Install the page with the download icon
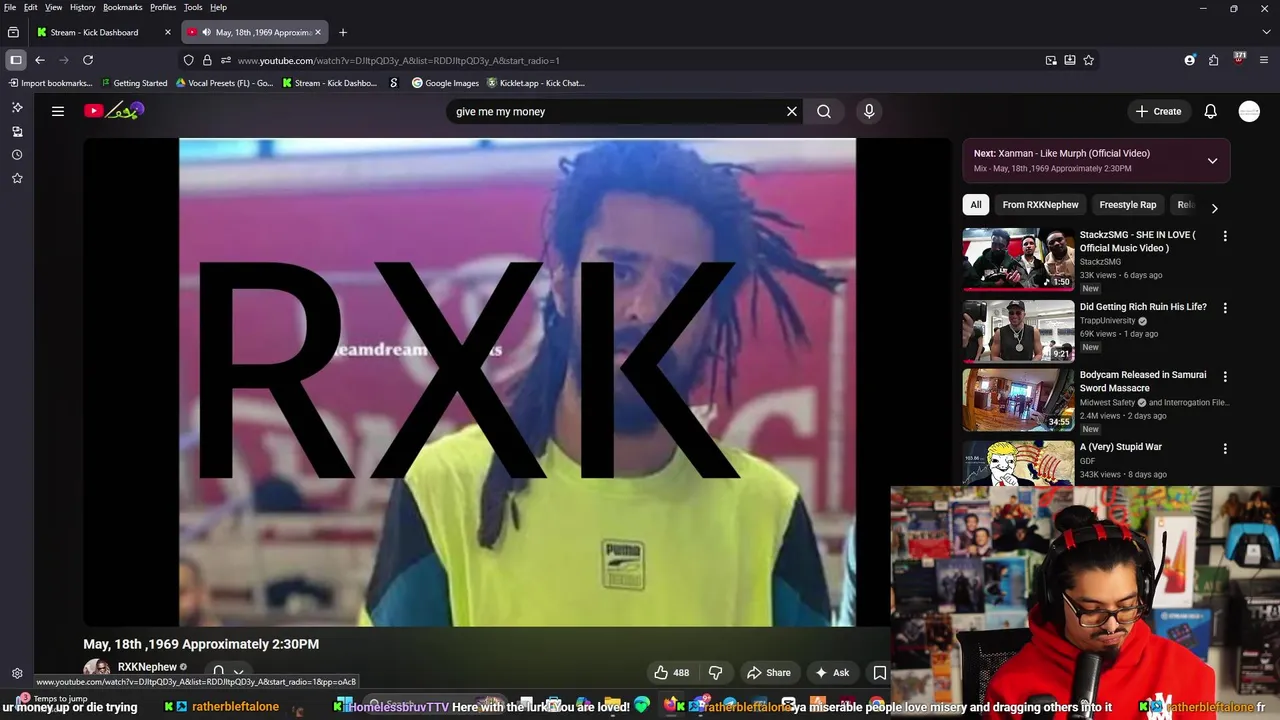This screenshot has height=720, width=1280. click(1070, 60)
